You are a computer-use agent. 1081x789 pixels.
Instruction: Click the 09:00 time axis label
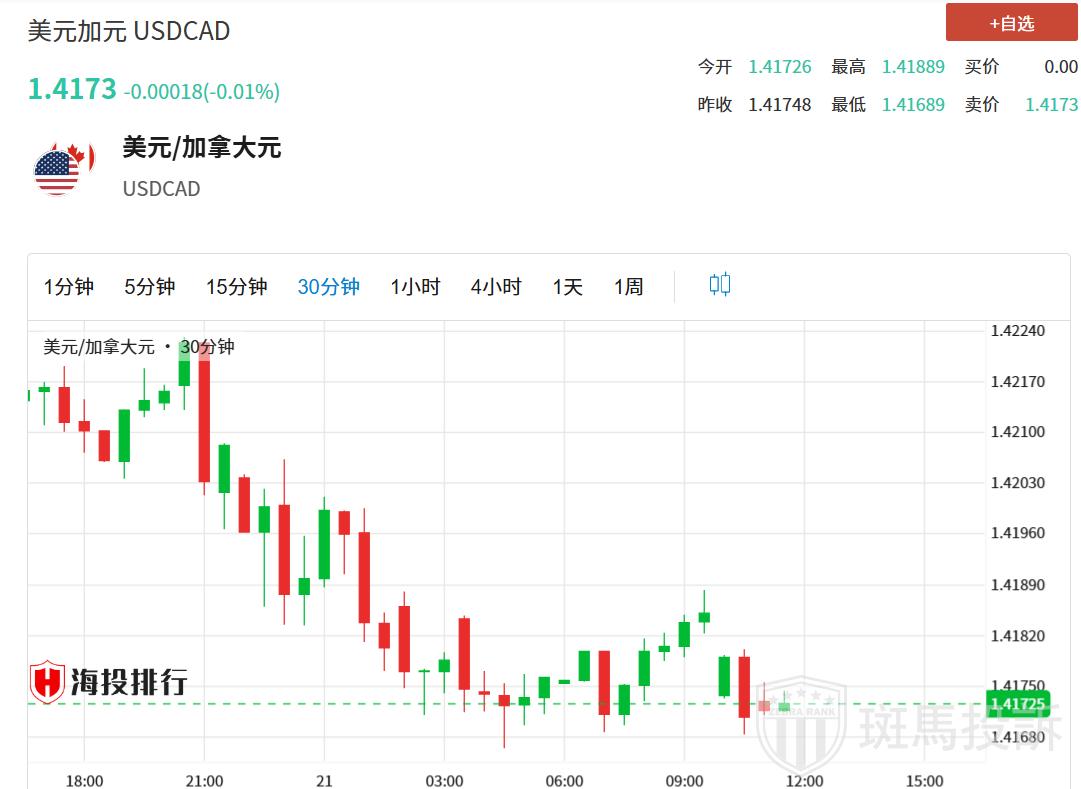684,780
